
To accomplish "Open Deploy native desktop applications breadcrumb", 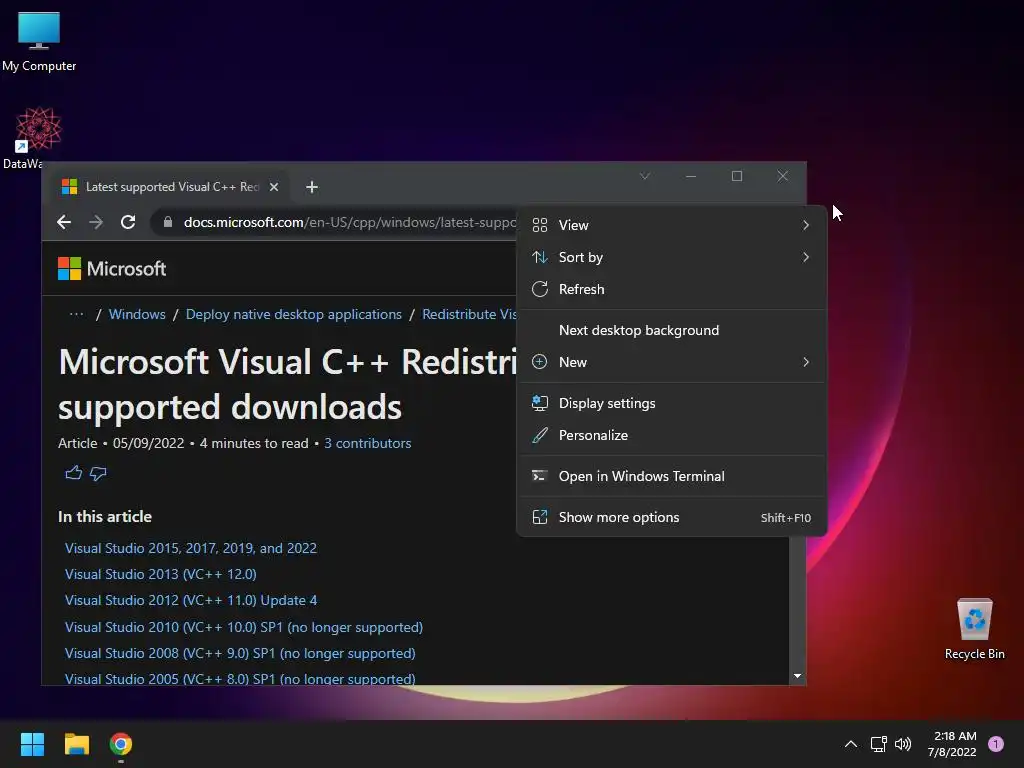I will [293, 314].
